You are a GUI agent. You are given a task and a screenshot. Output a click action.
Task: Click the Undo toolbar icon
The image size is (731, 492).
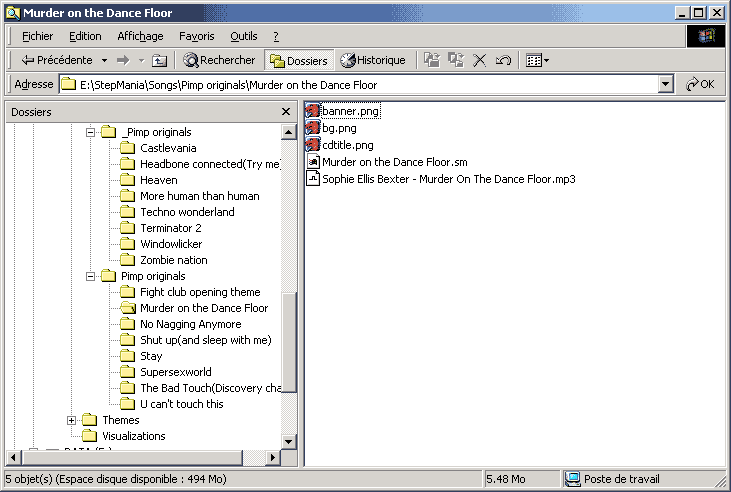tap(503, 60)
